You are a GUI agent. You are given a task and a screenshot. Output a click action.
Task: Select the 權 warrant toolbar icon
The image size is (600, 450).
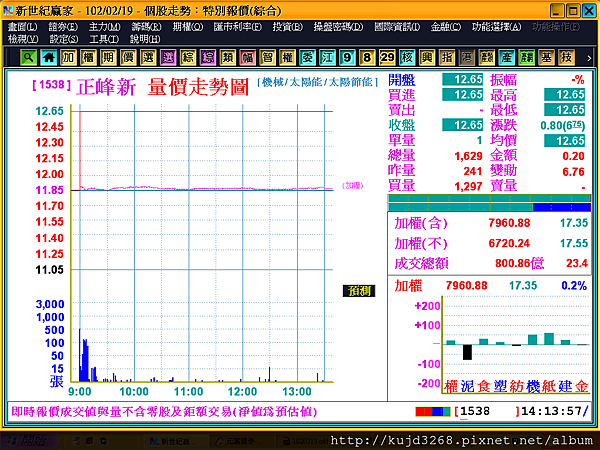coord(287,58)
